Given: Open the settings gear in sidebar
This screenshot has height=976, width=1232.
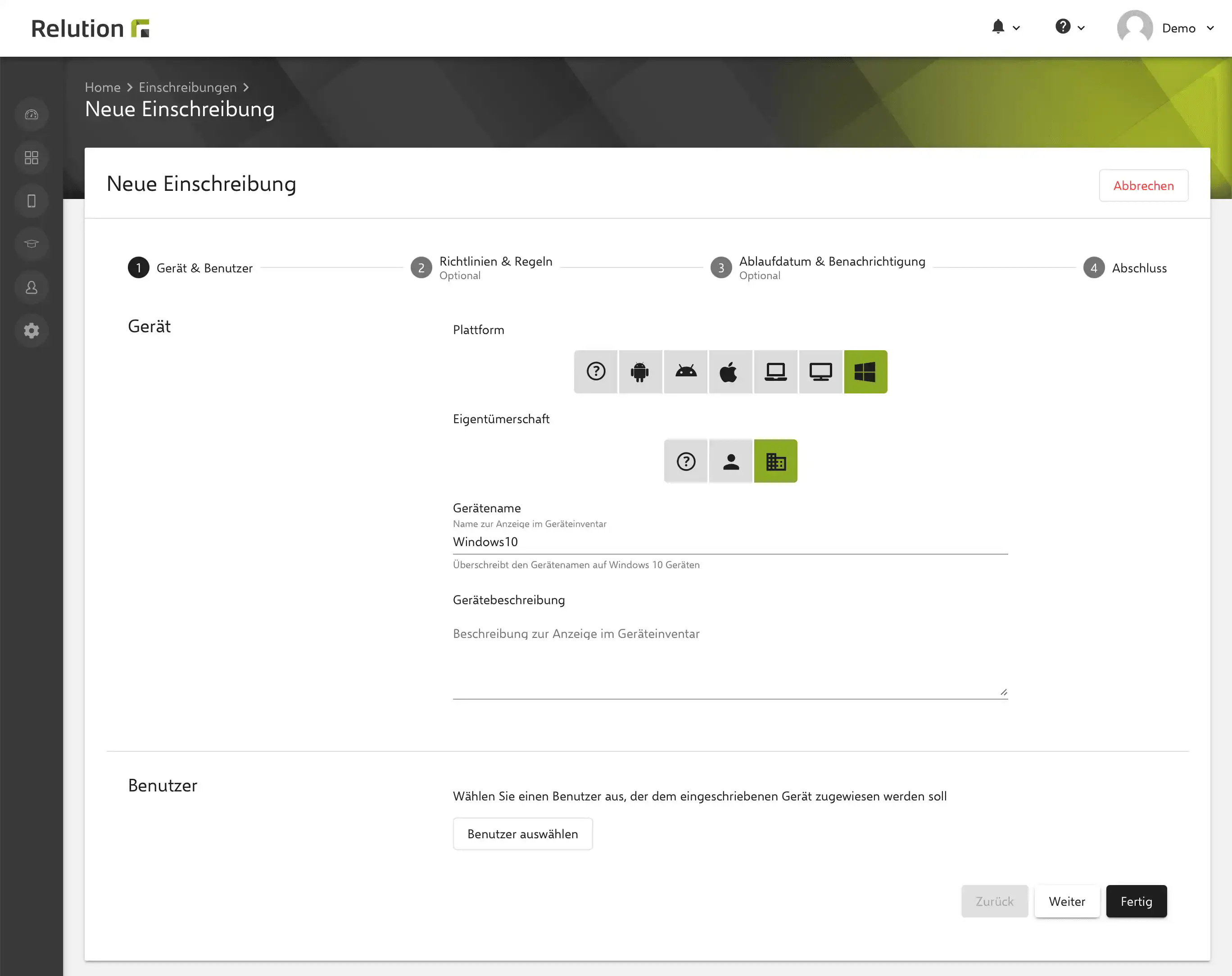Looking at the screenshot, I should [x=32, y=331].
